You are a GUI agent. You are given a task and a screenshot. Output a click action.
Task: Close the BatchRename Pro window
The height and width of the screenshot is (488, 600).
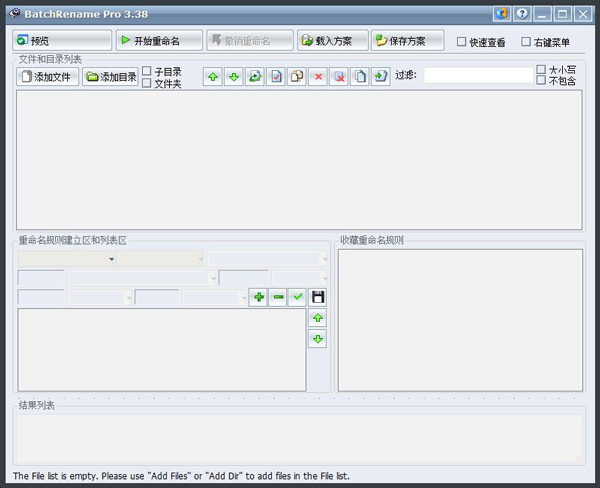(583, 14)
